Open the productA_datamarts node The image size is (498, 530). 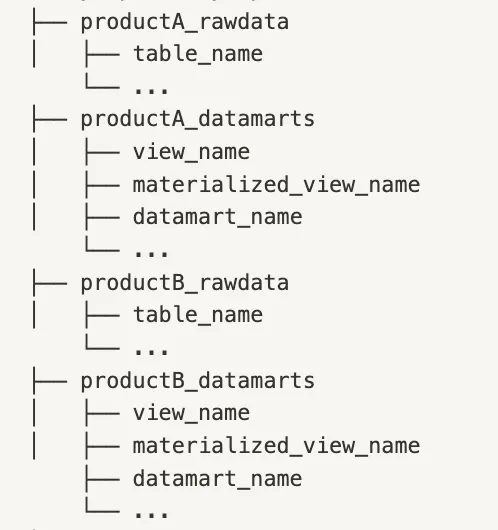tap(198, 120)
